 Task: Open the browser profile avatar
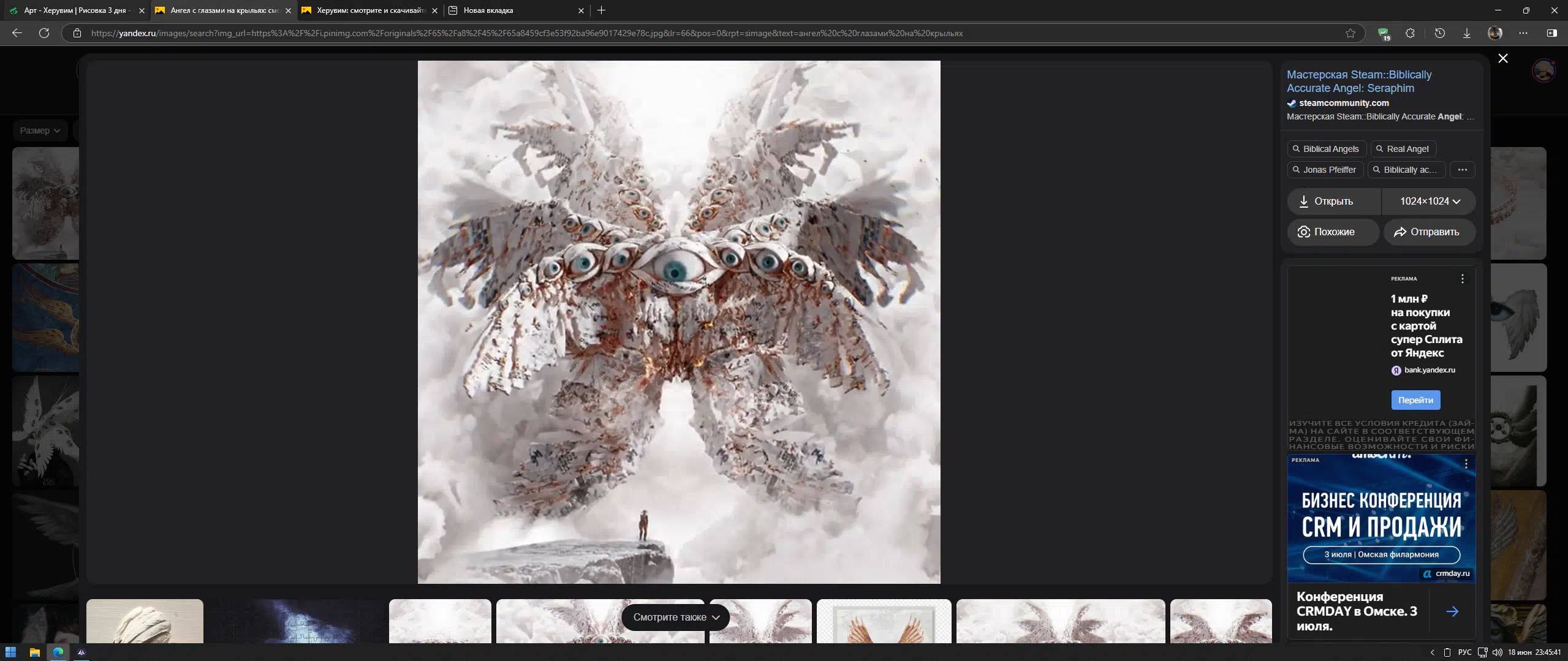[x=1495, y=33]
